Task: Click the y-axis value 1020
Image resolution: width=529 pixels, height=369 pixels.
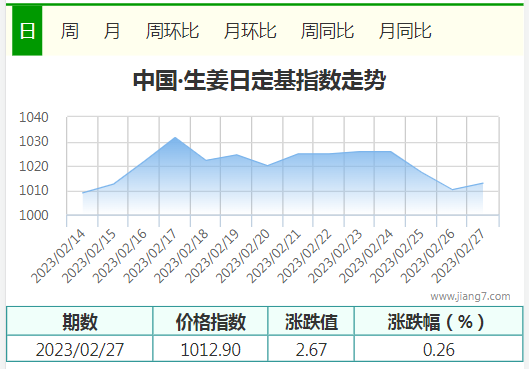Action: tap(34, 166)
